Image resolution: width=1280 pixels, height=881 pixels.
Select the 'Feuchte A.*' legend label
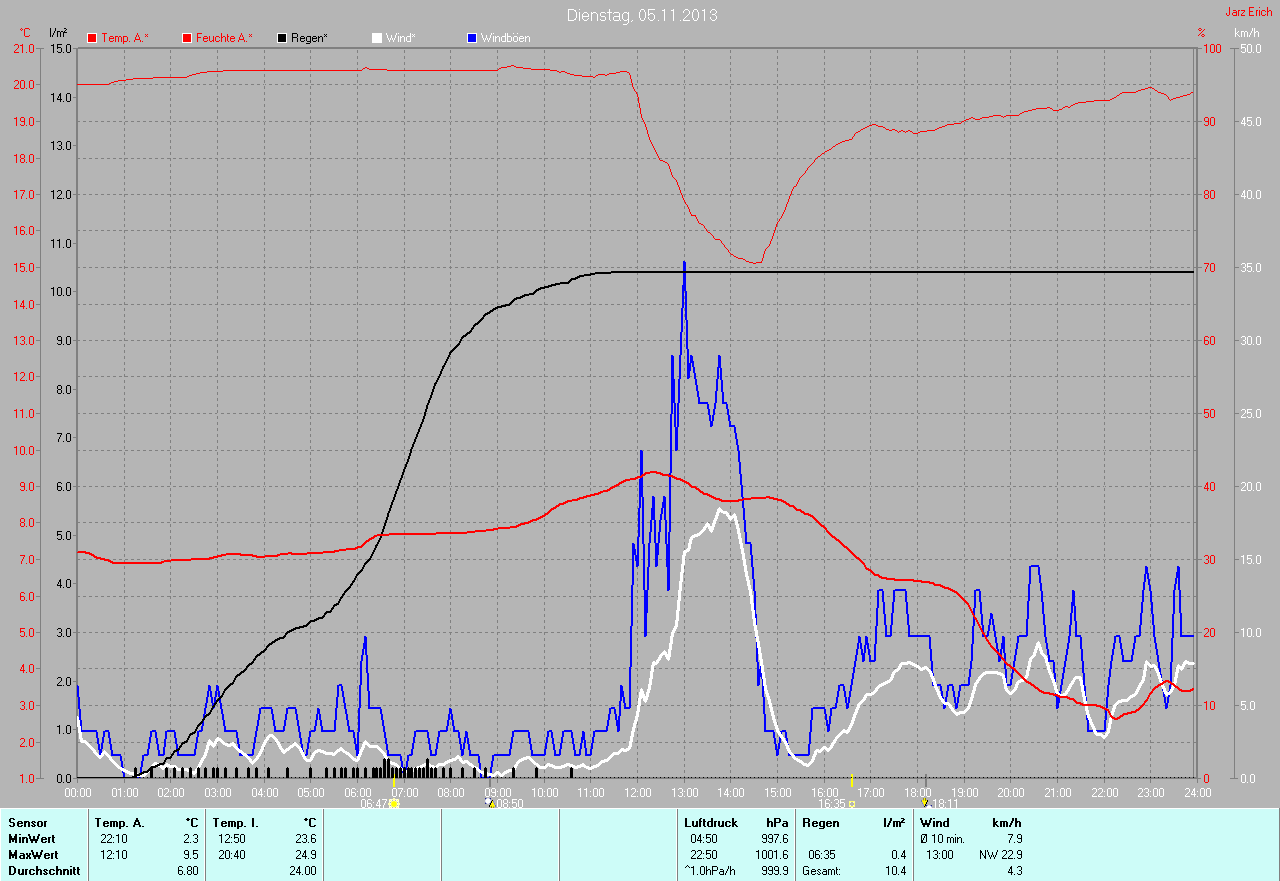coord(224,38)
